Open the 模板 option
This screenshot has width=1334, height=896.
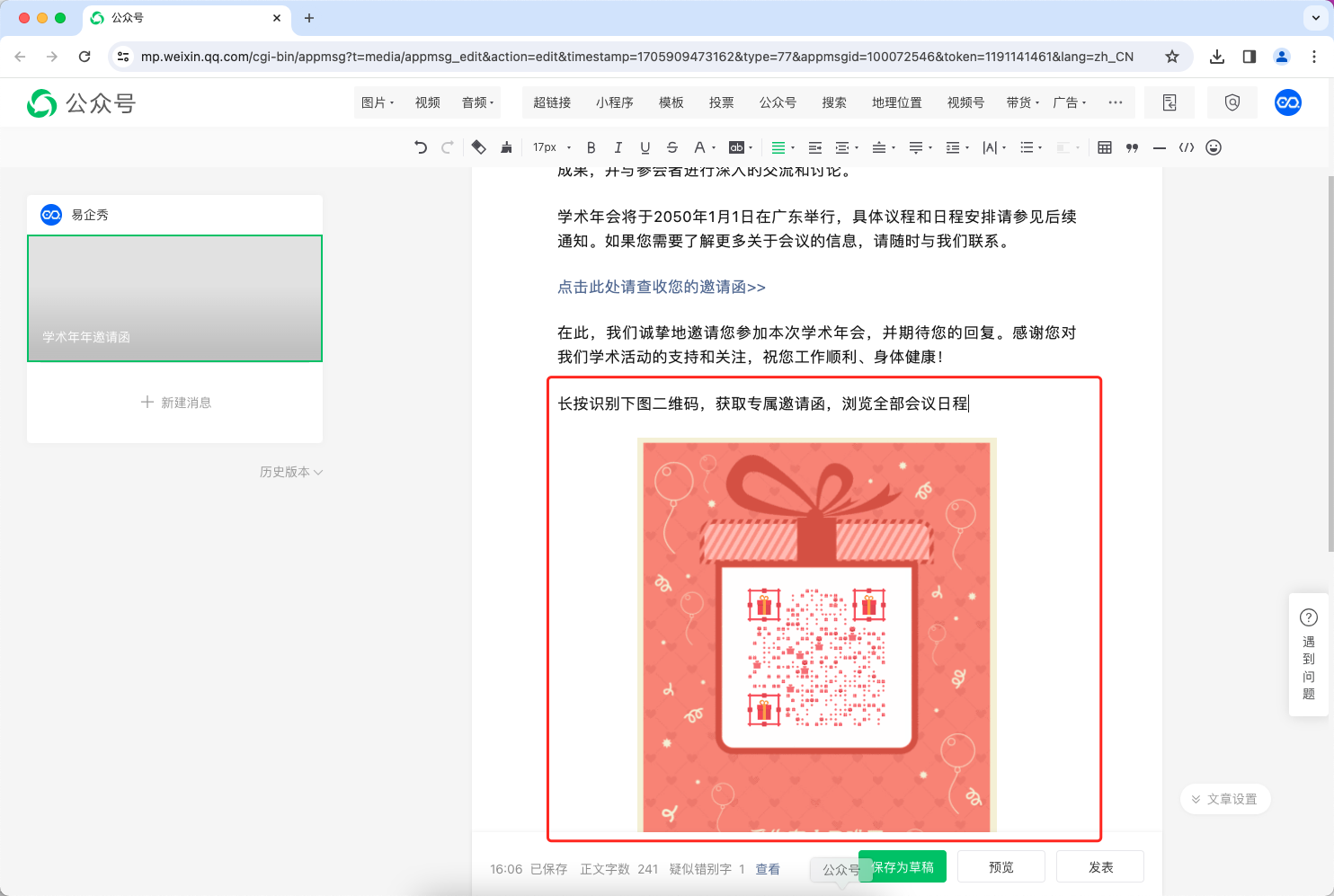[x=671, y=102]
